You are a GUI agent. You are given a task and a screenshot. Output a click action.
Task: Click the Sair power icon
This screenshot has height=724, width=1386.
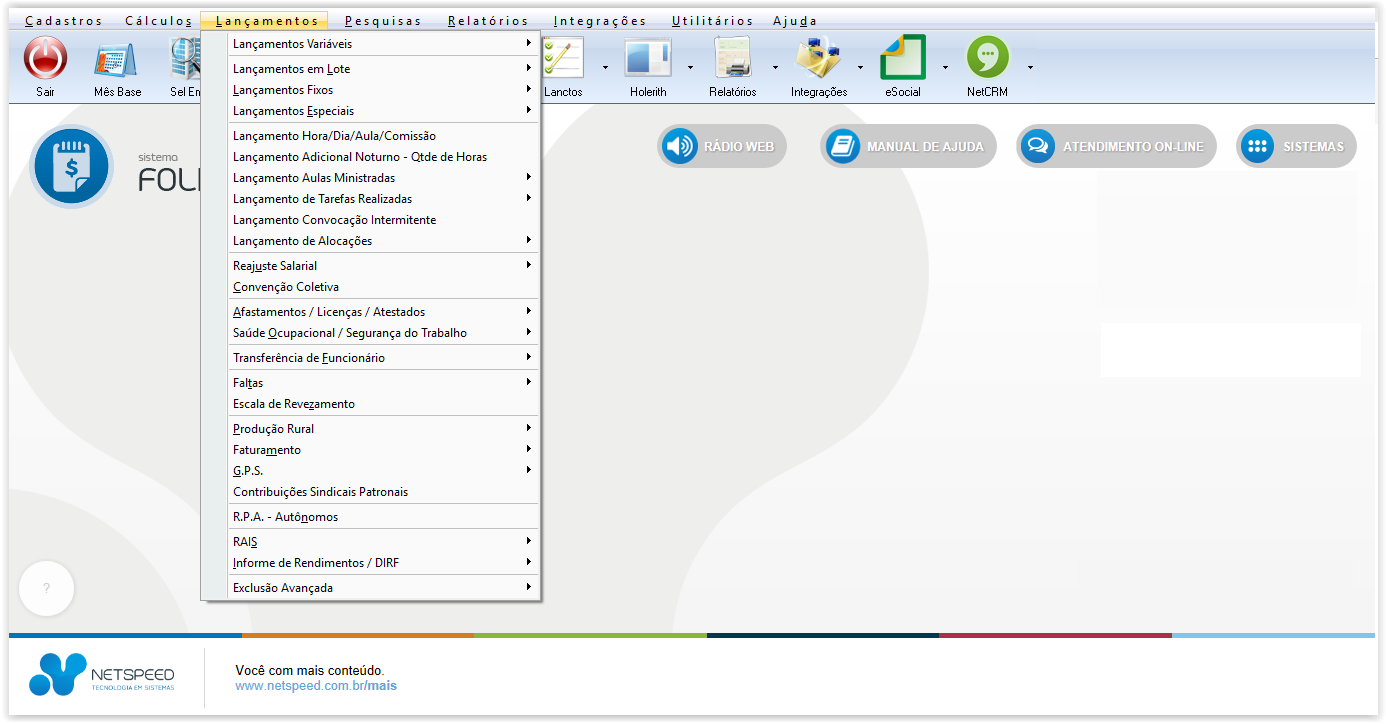tap(45, 58)
